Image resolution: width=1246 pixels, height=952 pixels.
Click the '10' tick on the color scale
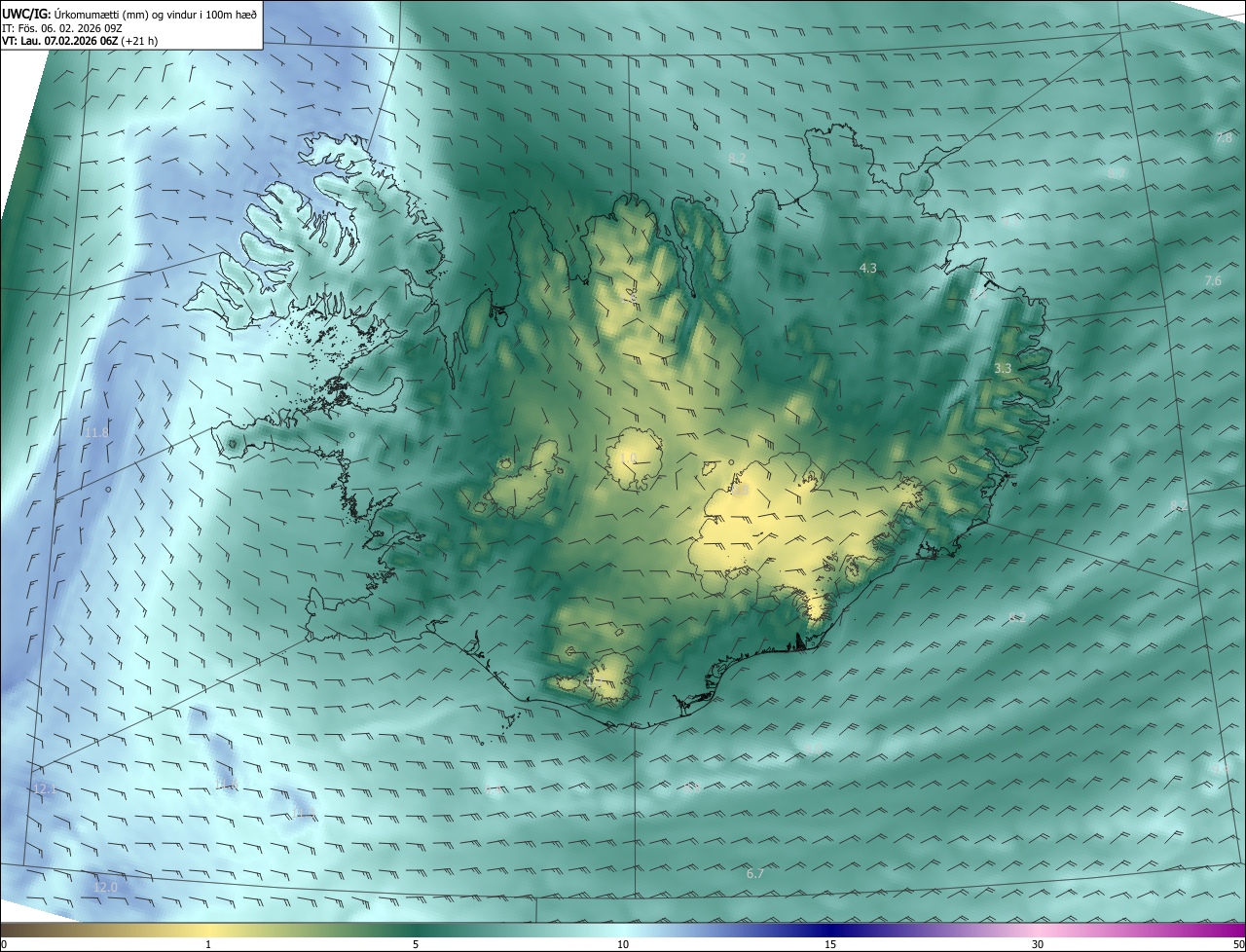[623, 944]
